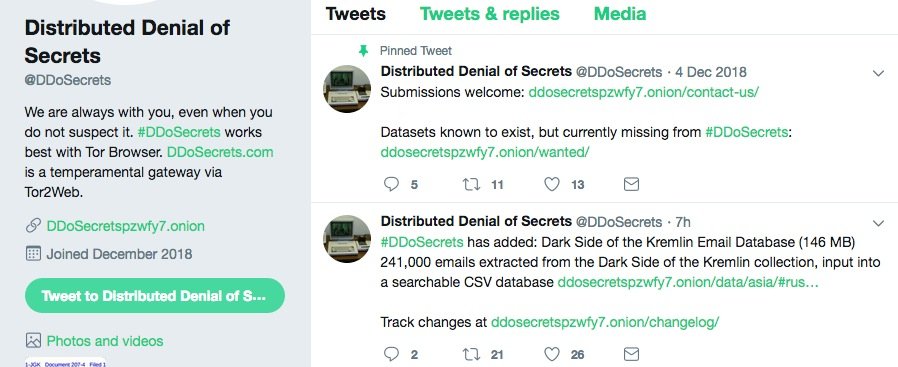Like the Kremlin Email Database tweet

552,354
